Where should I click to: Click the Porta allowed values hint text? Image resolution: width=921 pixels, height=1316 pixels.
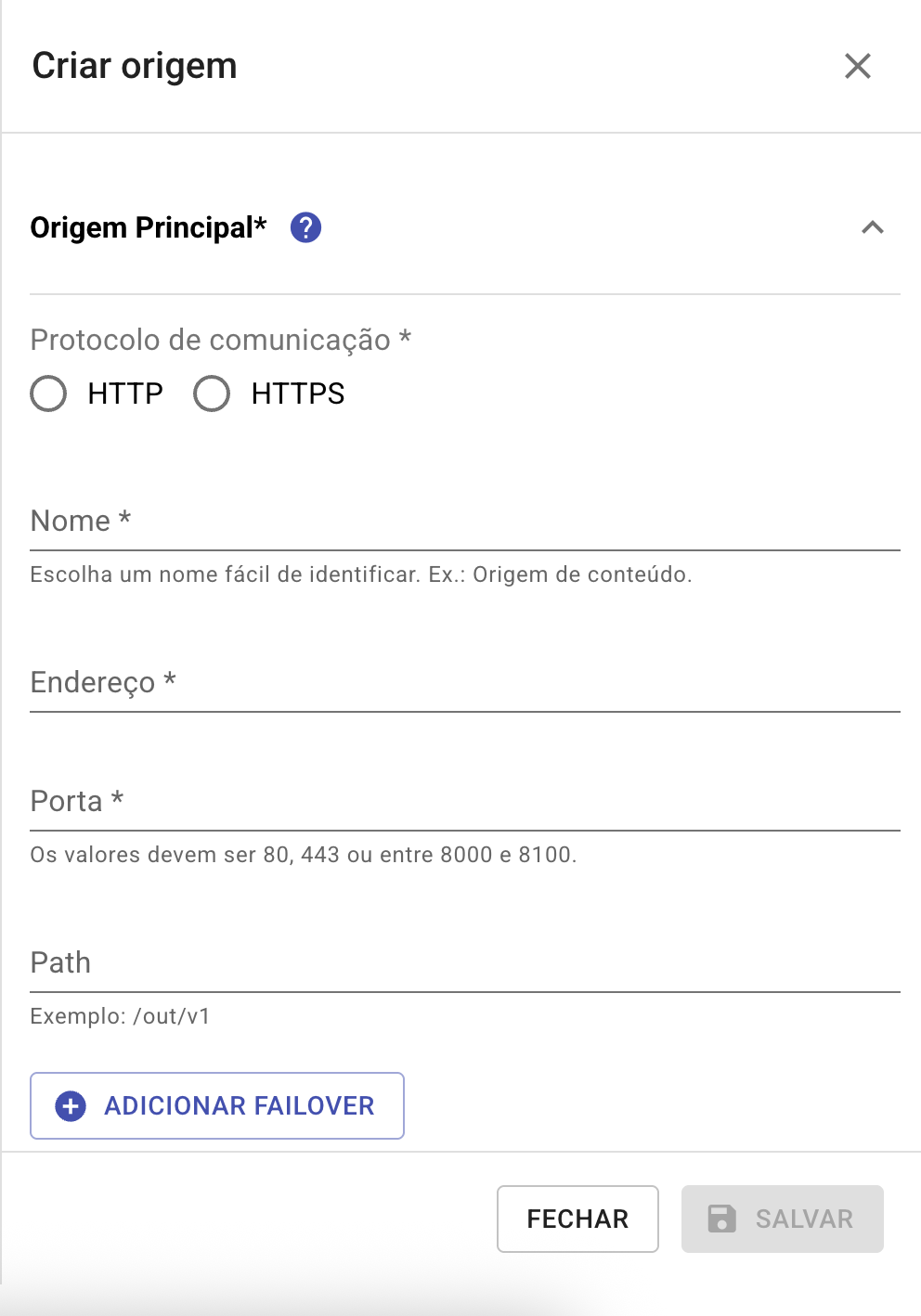tap(303, 855)
